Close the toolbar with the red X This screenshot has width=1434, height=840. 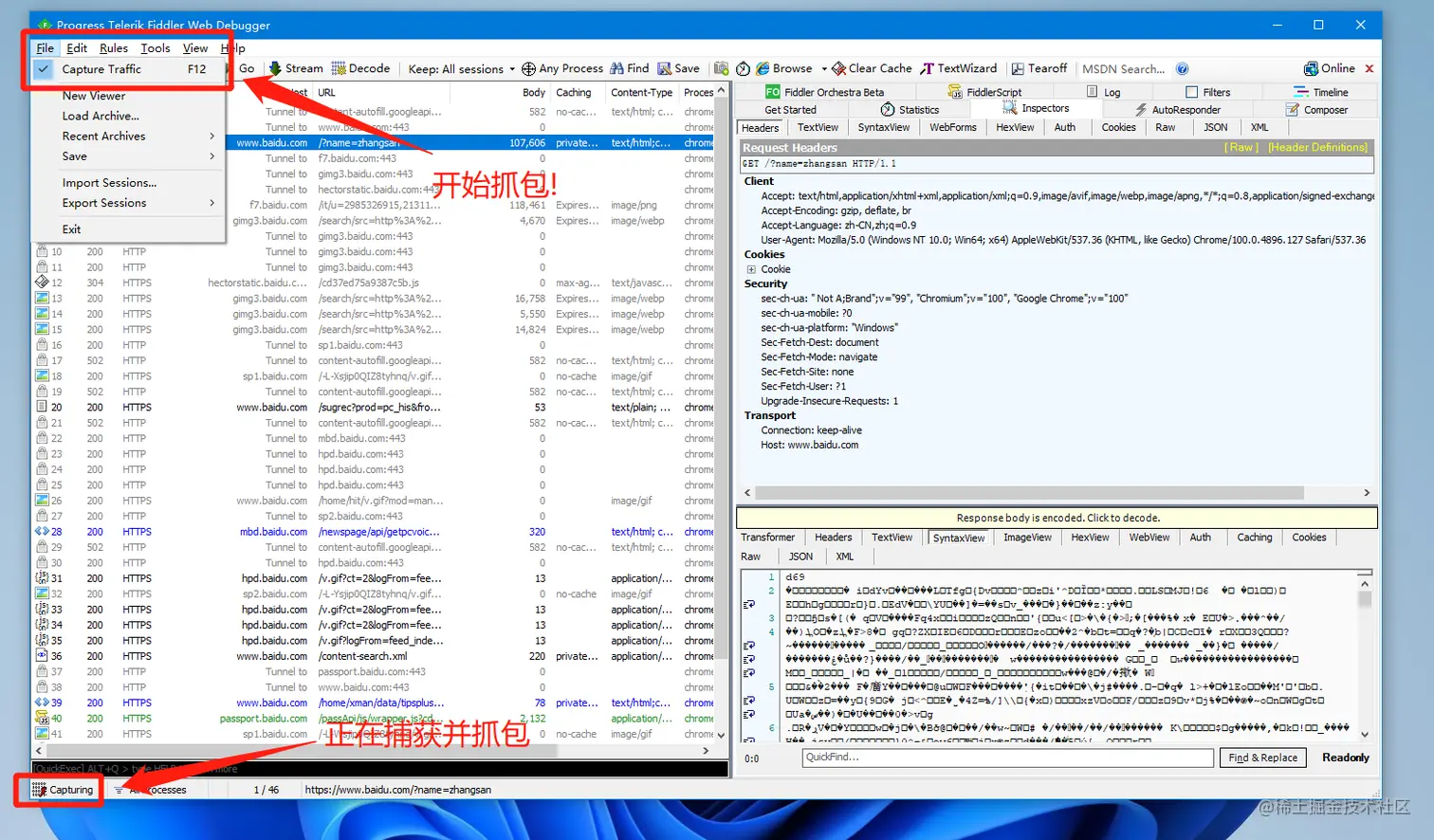1370,68
